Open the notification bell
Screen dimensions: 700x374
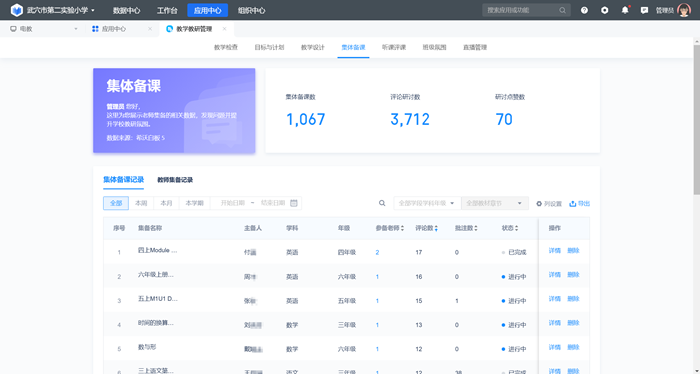pos(625,10)
